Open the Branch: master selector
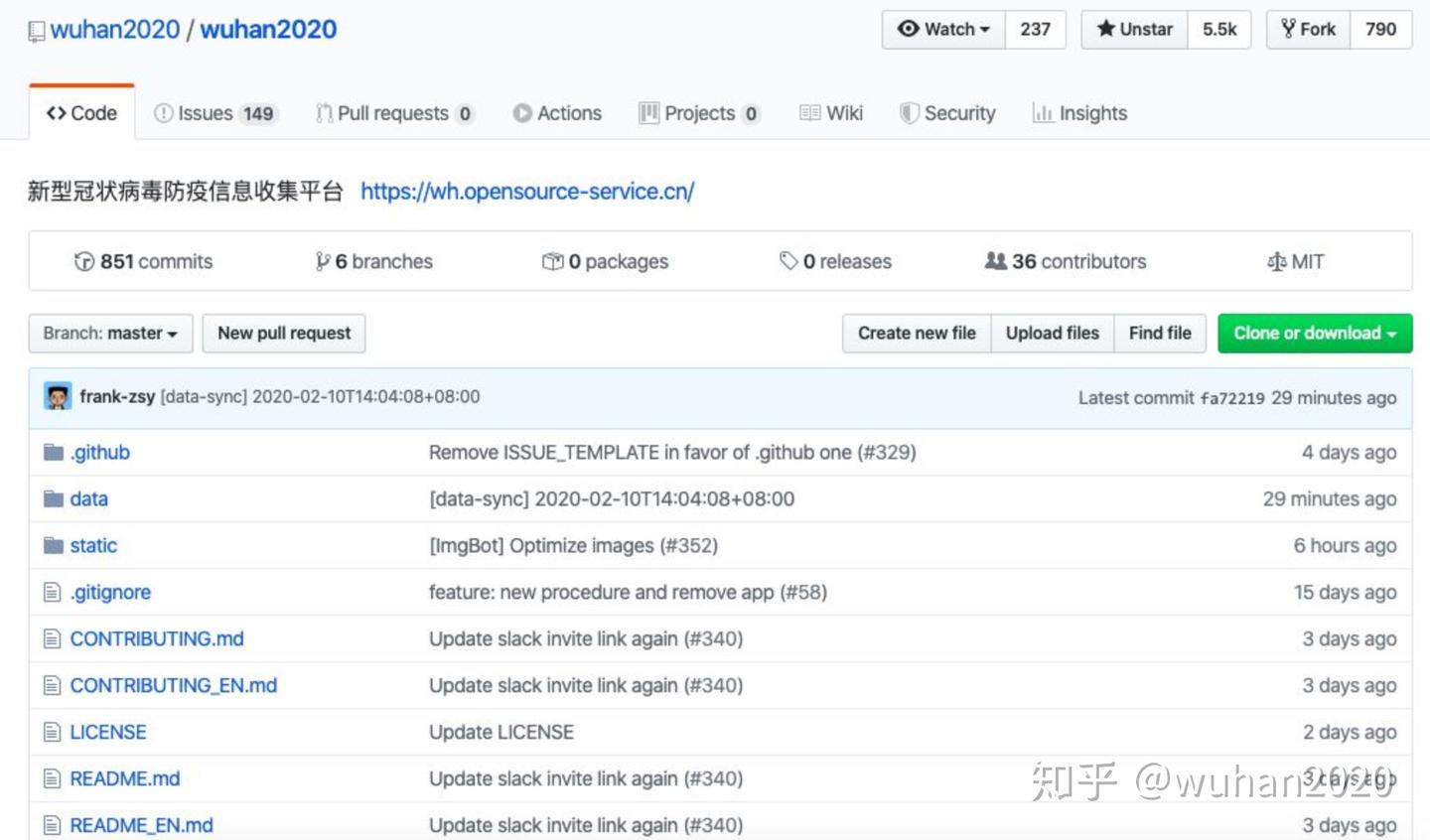This screenshot has height=840, width=1430. pyautogui.click(x=109, y=333)
